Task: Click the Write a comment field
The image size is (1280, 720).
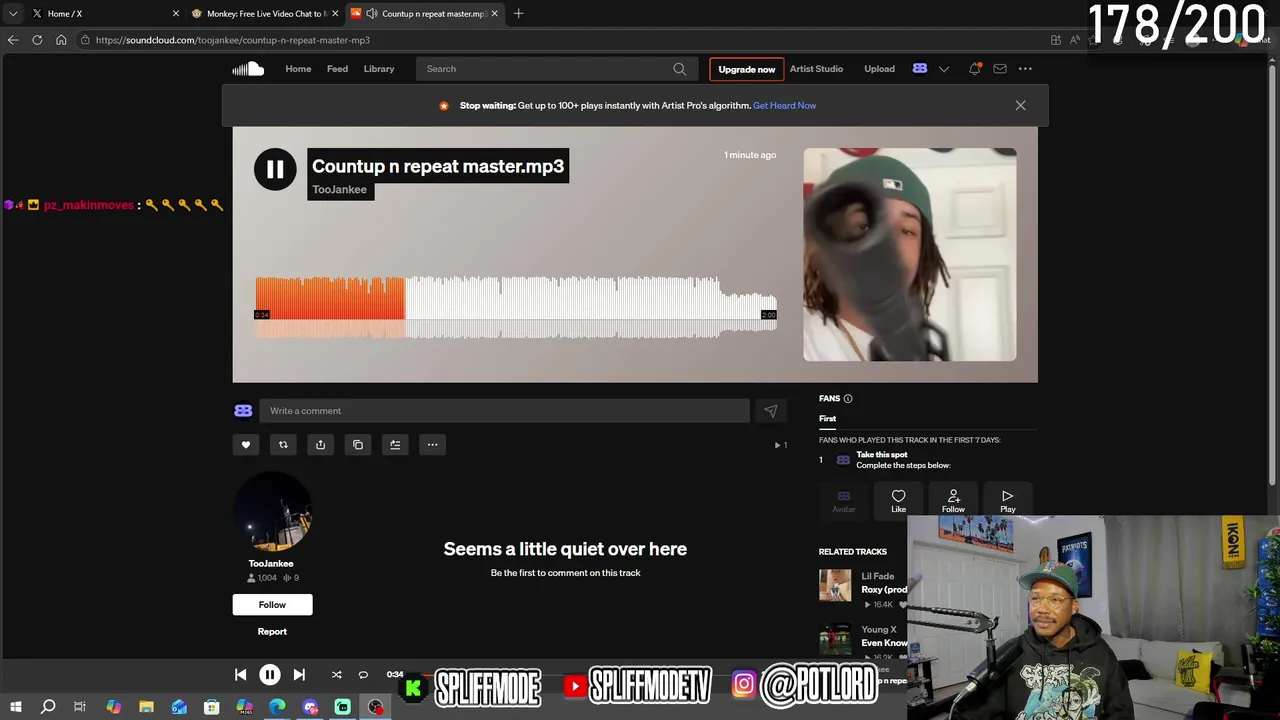Action: coord(504,411)
